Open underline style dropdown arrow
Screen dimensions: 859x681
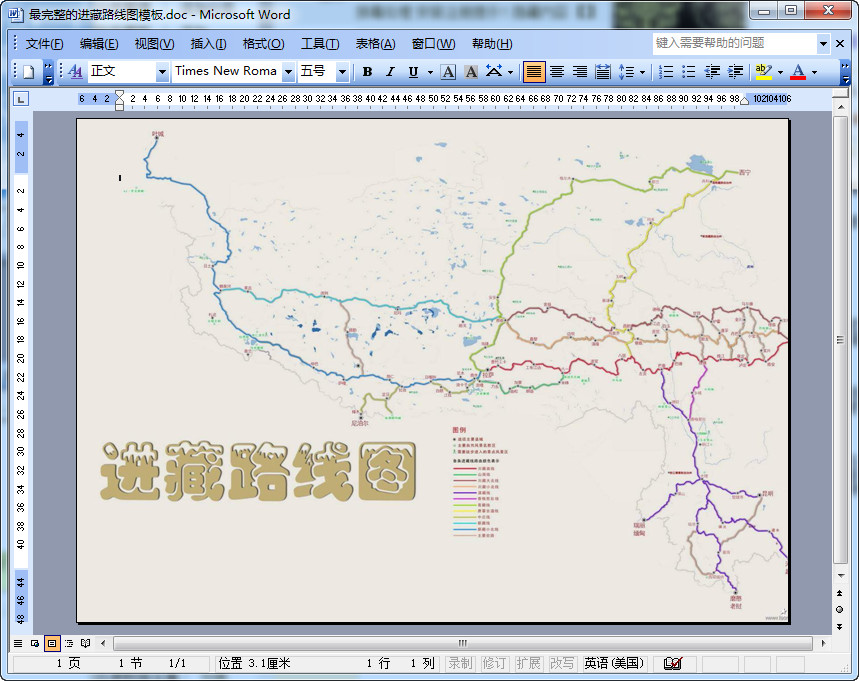click(430, 72)
